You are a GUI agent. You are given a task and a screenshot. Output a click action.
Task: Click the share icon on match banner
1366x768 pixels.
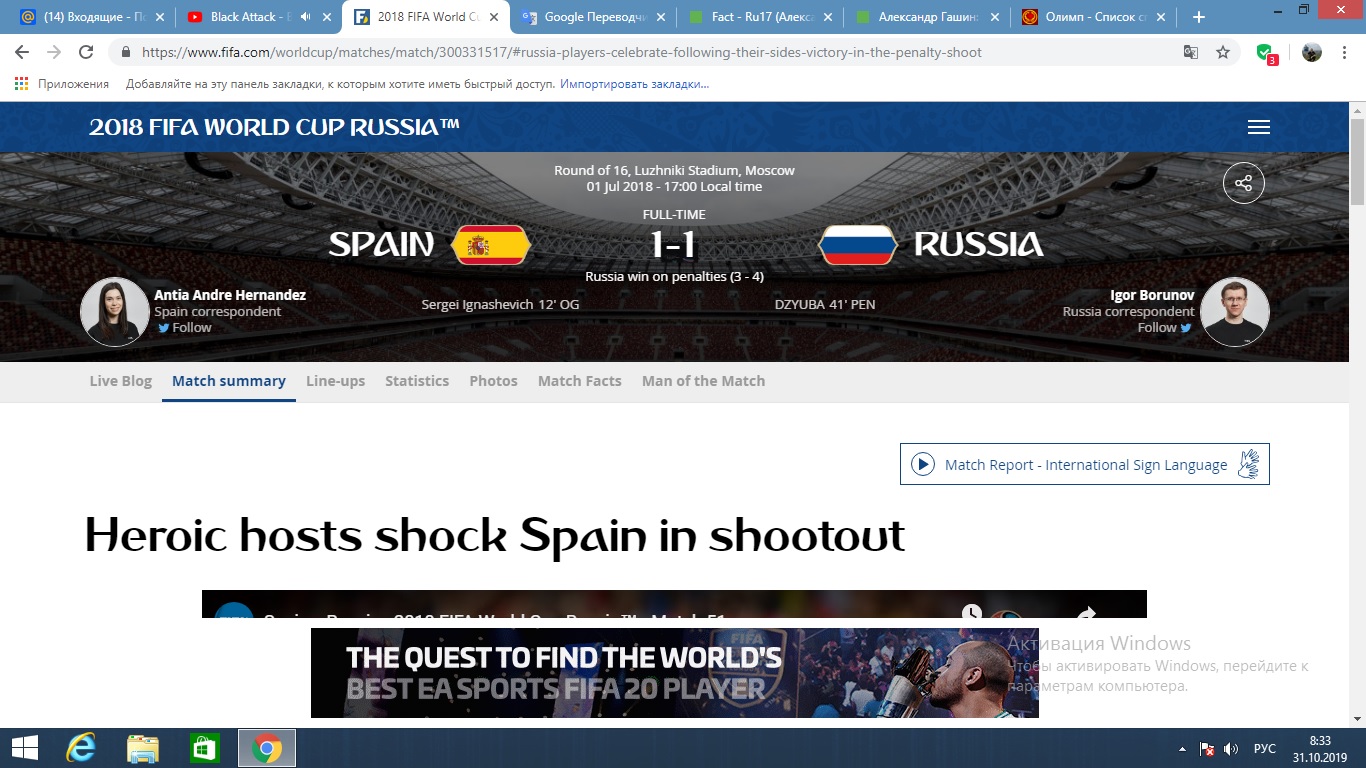tap(1244, 183)
